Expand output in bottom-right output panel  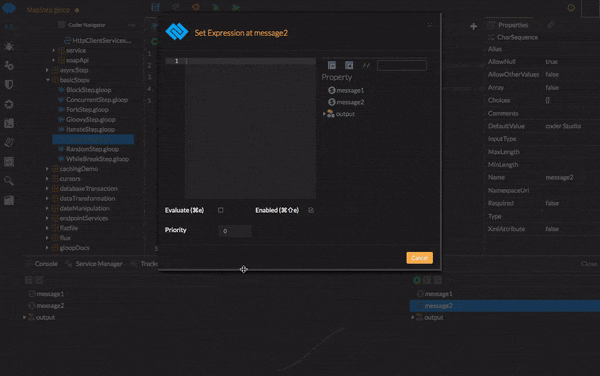[412, 317]
